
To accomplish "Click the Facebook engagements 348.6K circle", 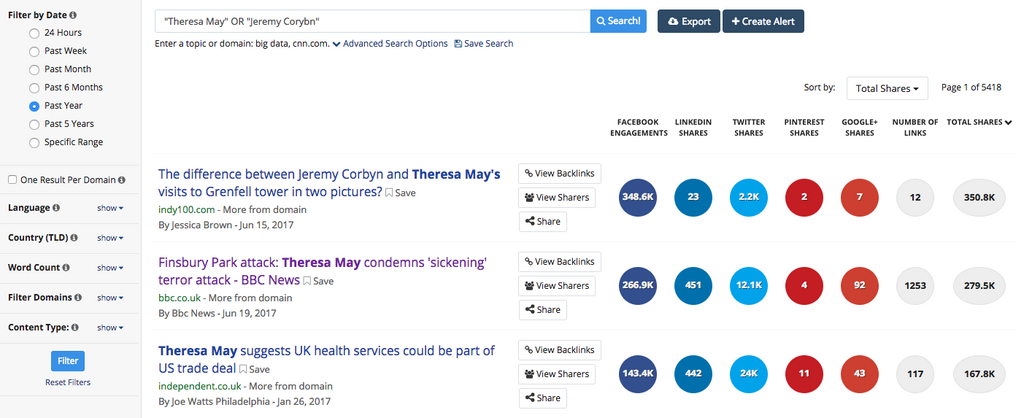I will click(x=637, y=197).
